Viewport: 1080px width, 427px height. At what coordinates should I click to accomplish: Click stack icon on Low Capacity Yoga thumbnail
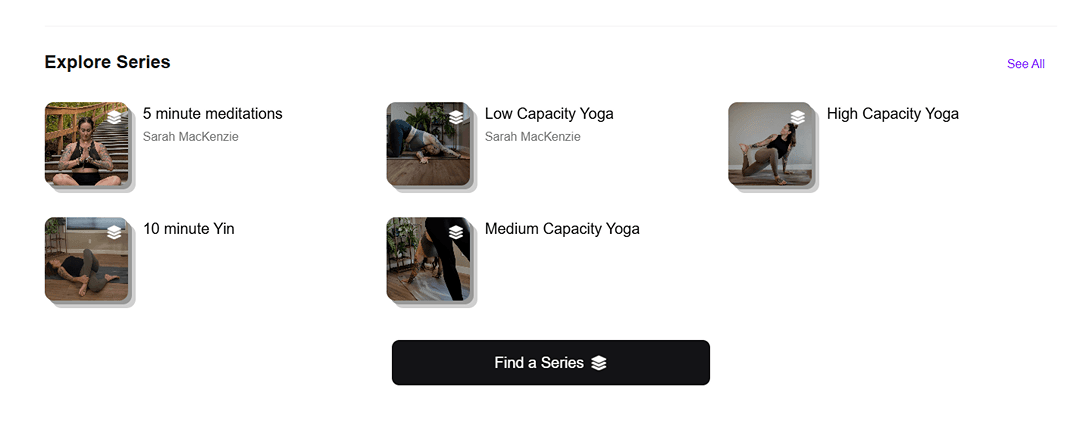[456, 117]
